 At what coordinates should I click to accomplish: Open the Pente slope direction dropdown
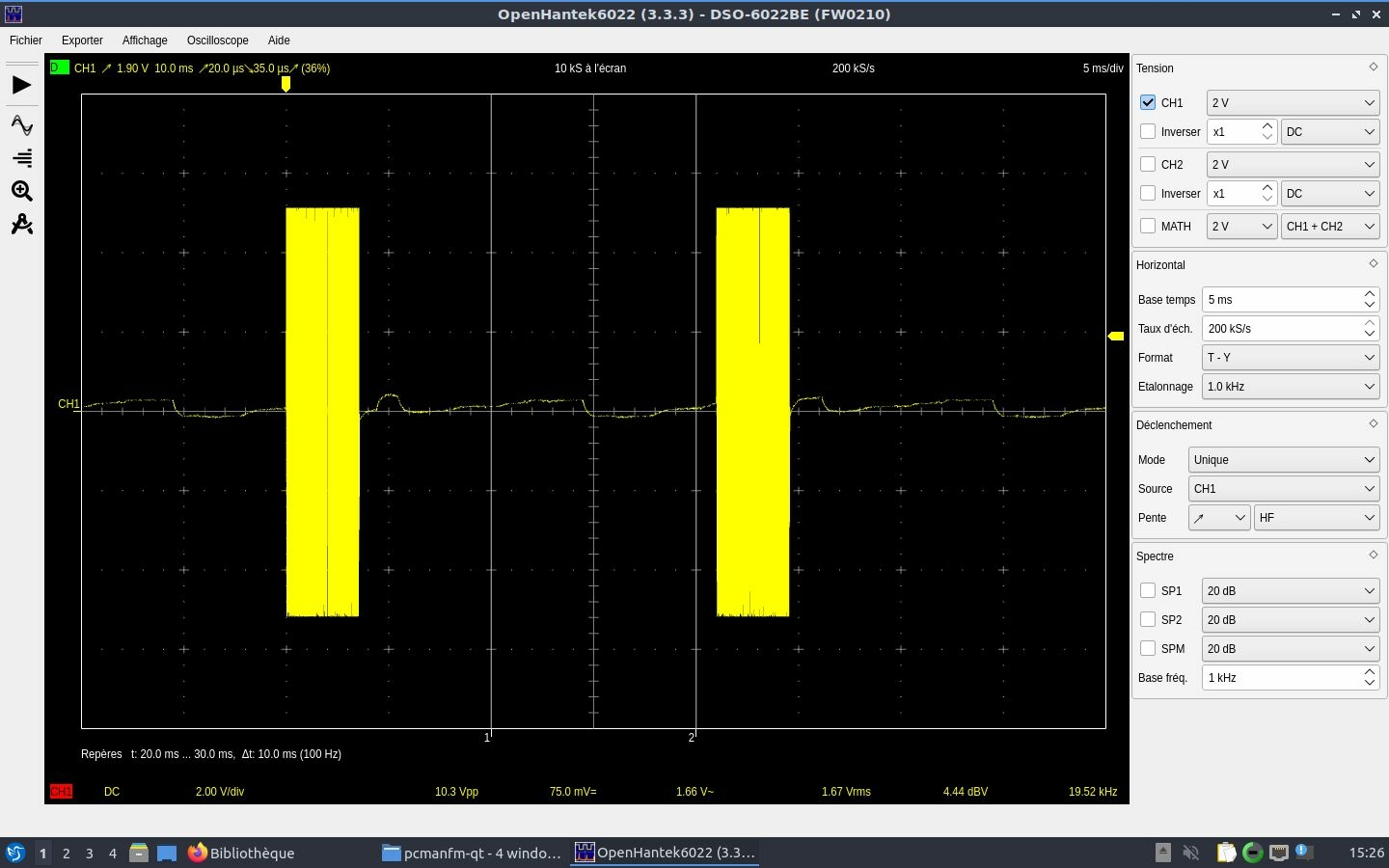[x=1219, y=517]
